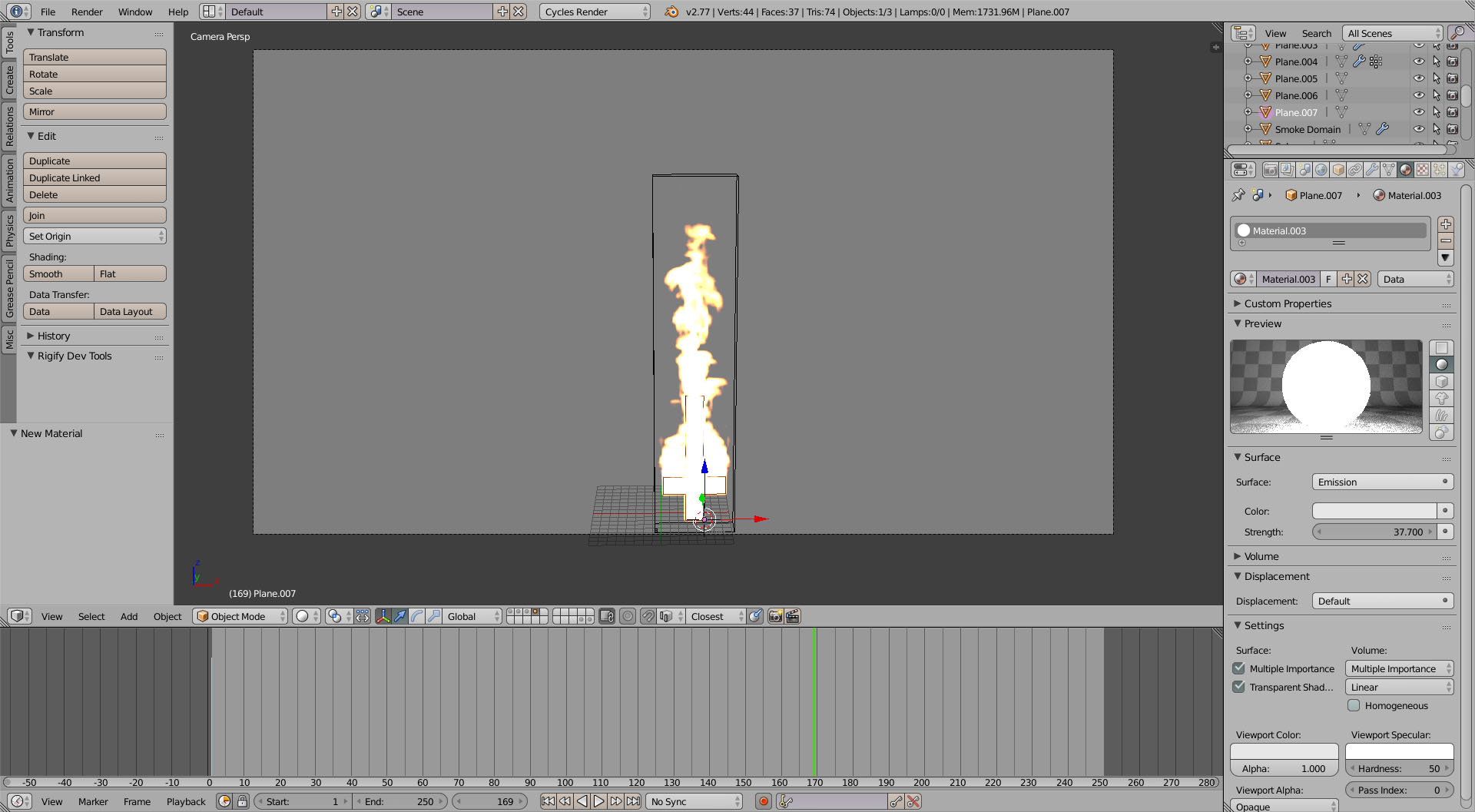The width and height of the screenshot is (1475, 812).
Task: Open the File menu
Action: (48, 12)
